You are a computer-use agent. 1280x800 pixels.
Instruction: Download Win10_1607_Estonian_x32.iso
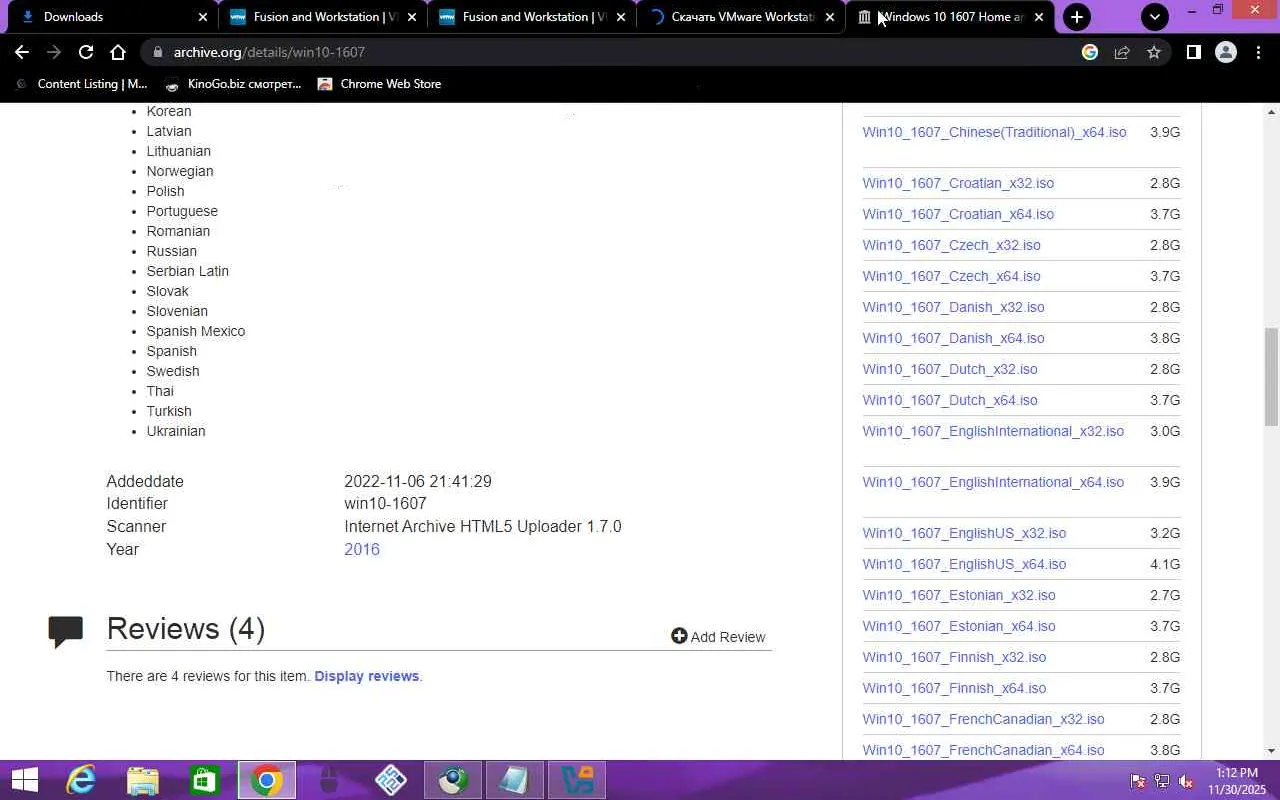[x=959, y=595]
